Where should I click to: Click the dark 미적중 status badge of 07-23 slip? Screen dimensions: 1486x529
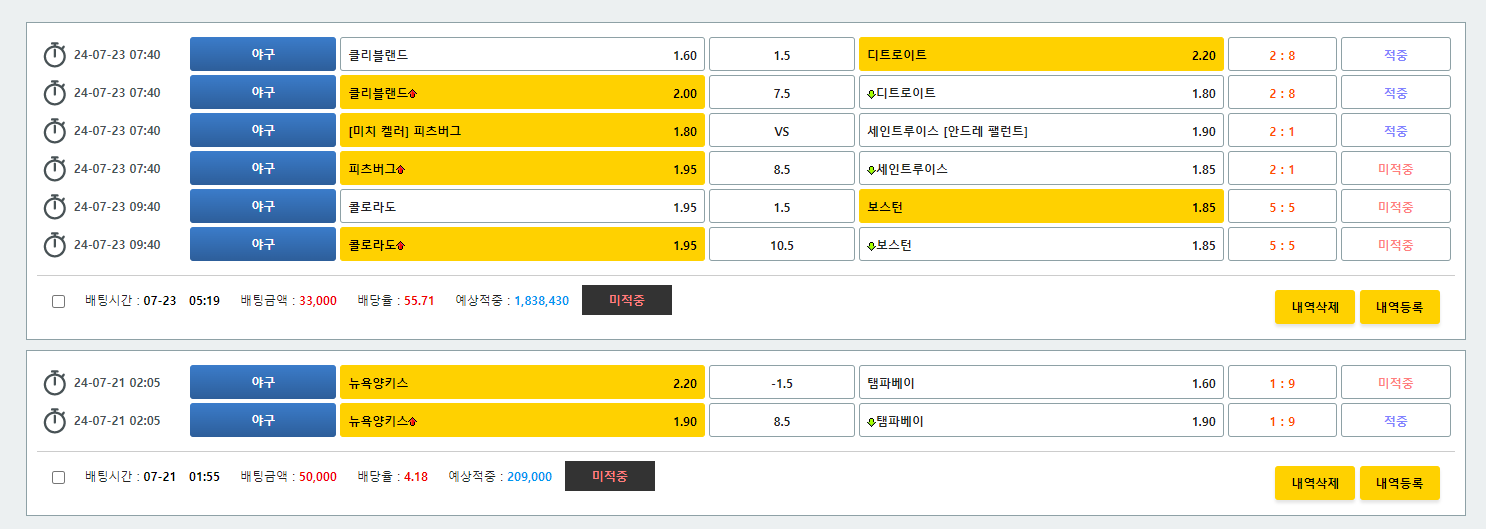click(x=626, y=300)
